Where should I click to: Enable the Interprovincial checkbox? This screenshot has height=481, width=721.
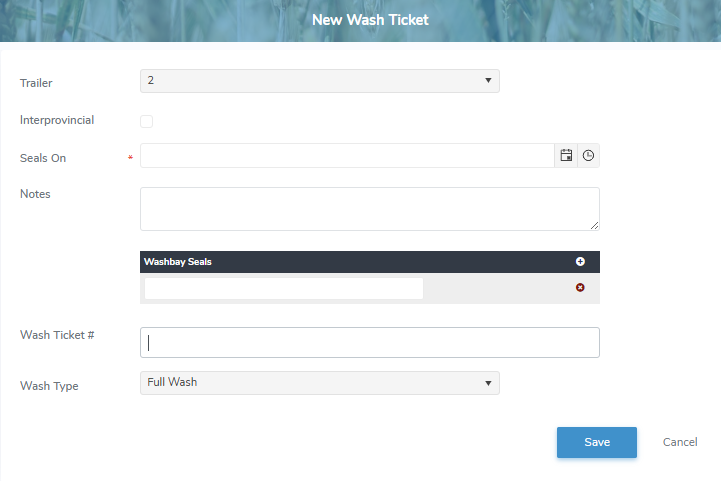[147, 121]
